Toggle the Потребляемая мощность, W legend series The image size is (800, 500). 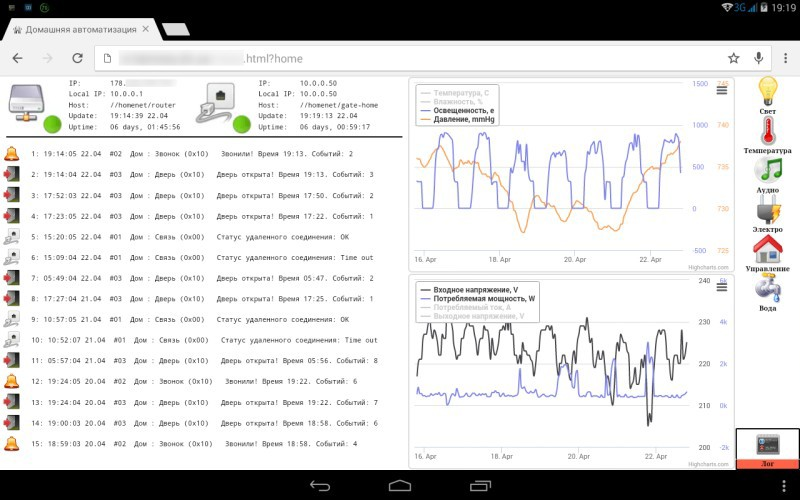coord(478,298)
